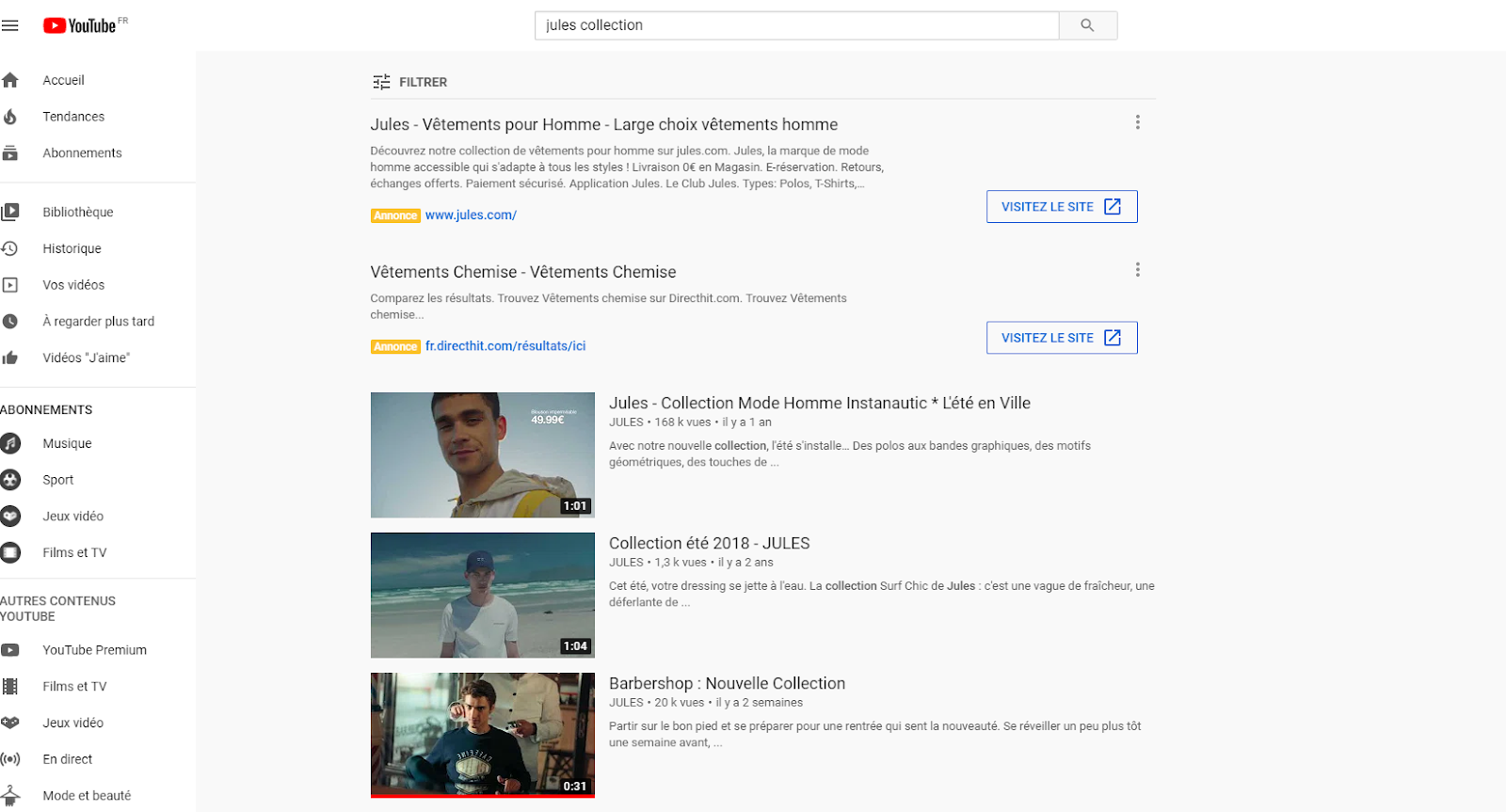Viewport: 1506px width, 812px height.
Task: Click the magnifier search button
Action: (x=1088, y=25)
